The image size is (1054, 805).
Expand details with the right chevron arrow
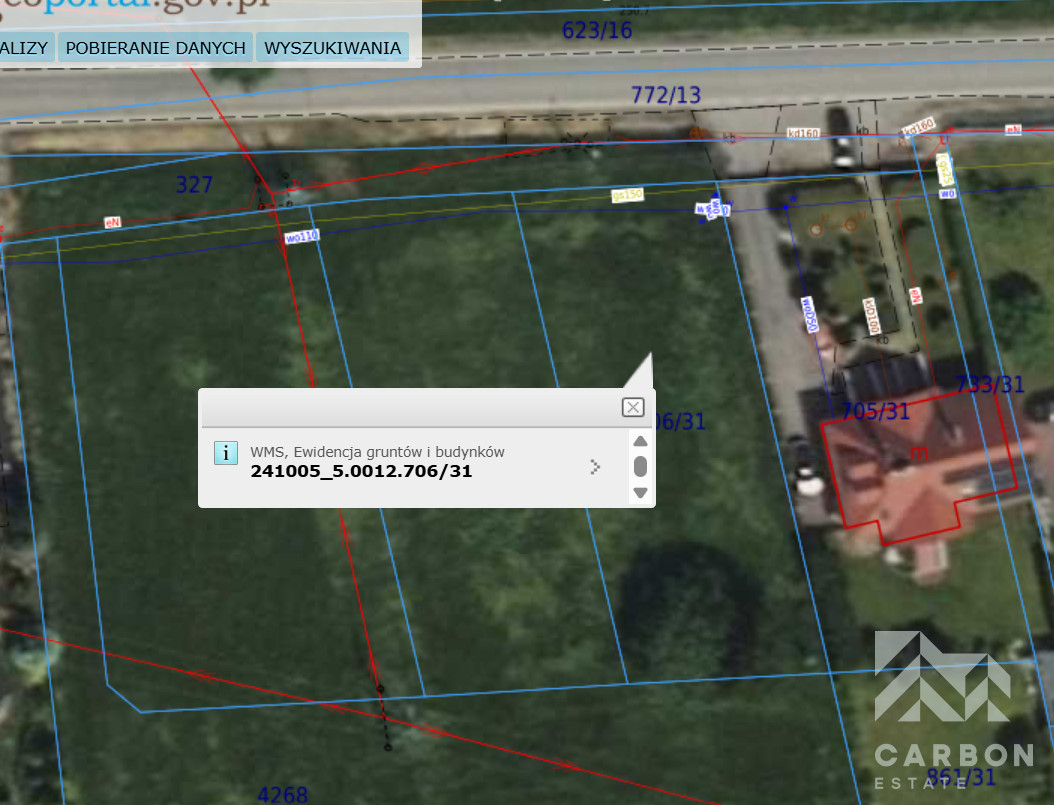click(x=596, y=466)
